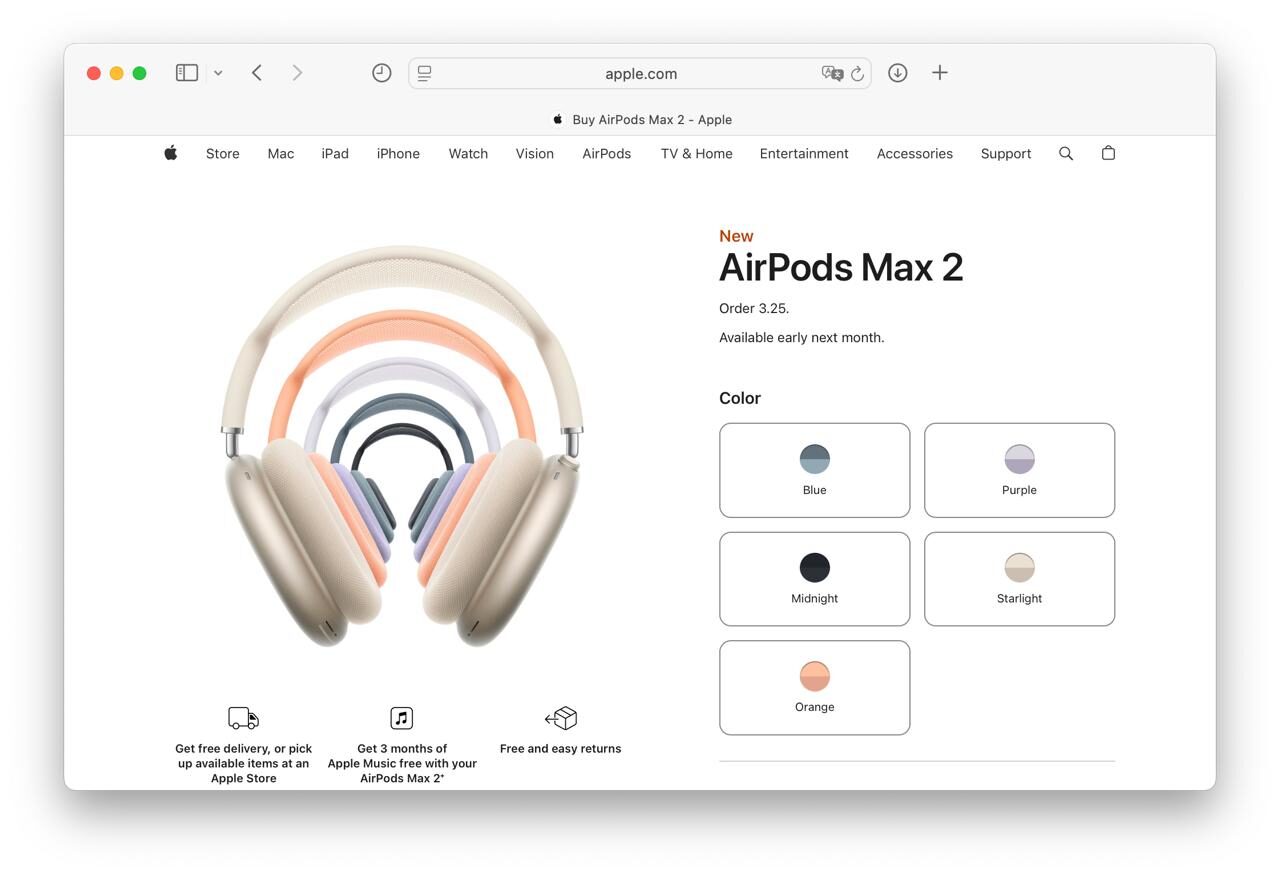This screenshot has width=1280, height=875.
Task: Toggle the Safari sidebar
Action: tap(186, 72)
